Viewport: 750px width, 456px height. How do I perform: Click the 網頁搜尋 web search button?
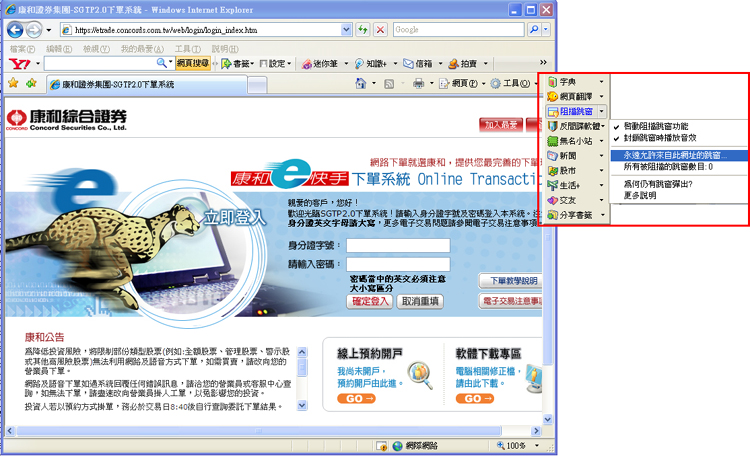[x=193, y=63]
